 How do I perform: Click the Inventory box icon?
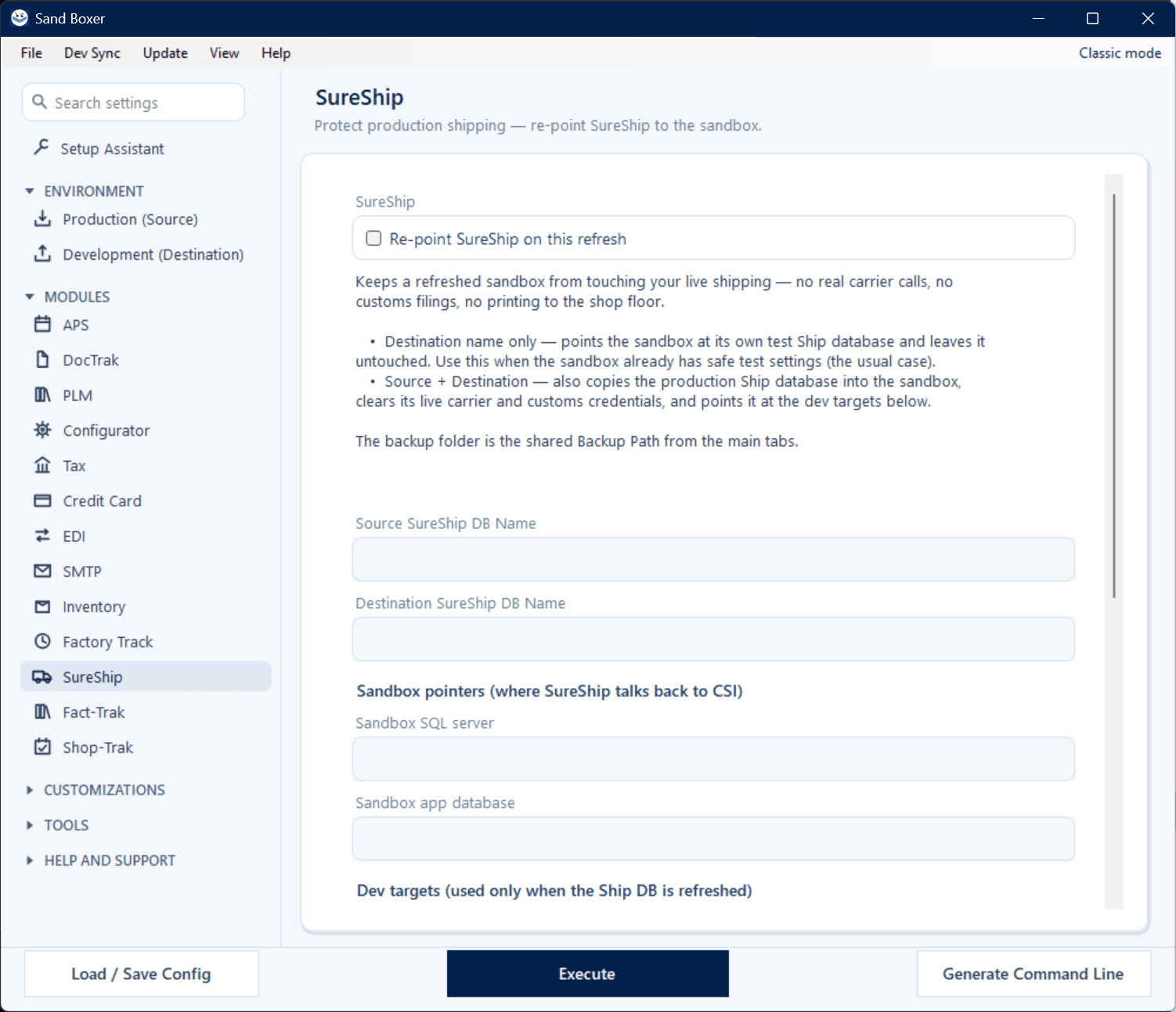click(43, 606)
